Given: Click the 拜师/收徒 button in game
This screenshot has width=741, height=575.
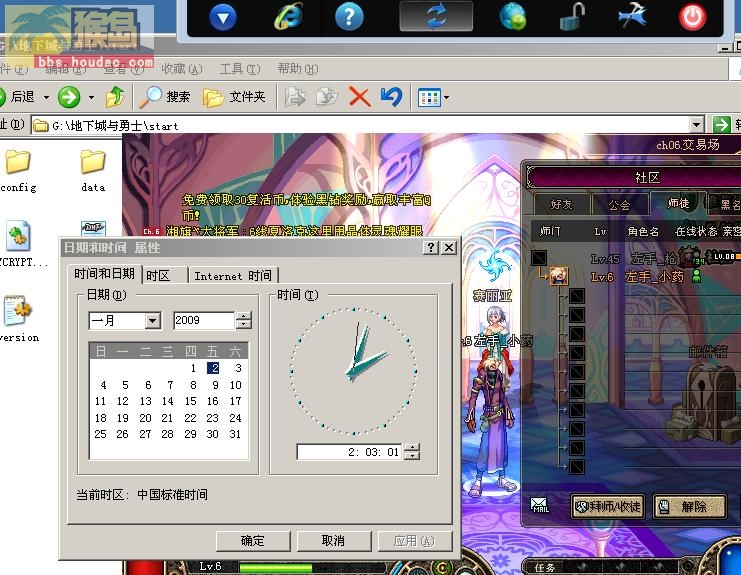Looking at the screenshot, I should point(608,506).
